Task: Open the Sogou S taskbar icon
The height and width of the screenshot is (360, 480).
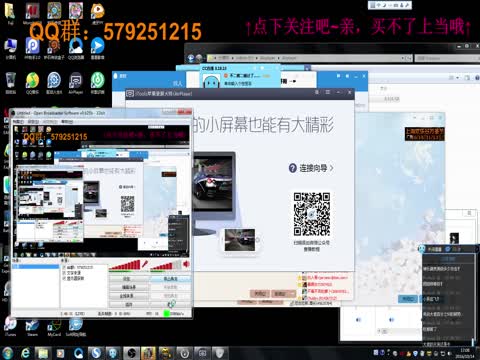Action: 96,353
